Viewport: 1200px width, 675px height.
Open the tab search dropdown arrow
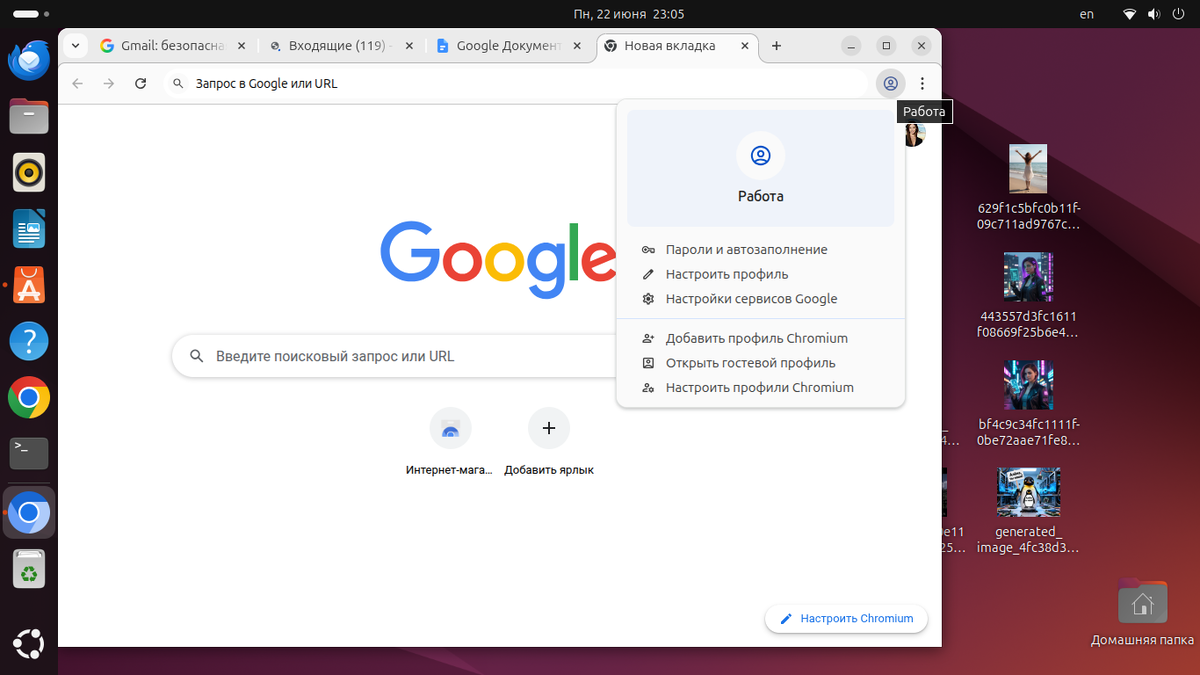pyautogui.click(x=77, y=46)
